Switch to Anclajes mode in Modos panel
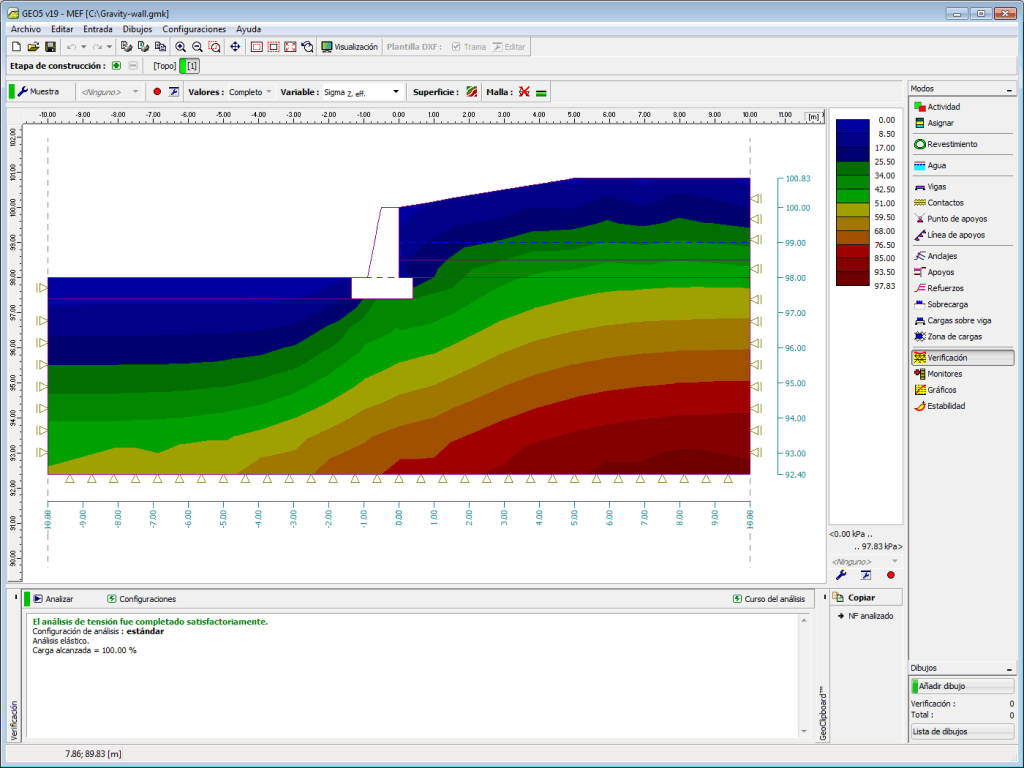The width and height of the screenshot is (1024, 768). 941,256
